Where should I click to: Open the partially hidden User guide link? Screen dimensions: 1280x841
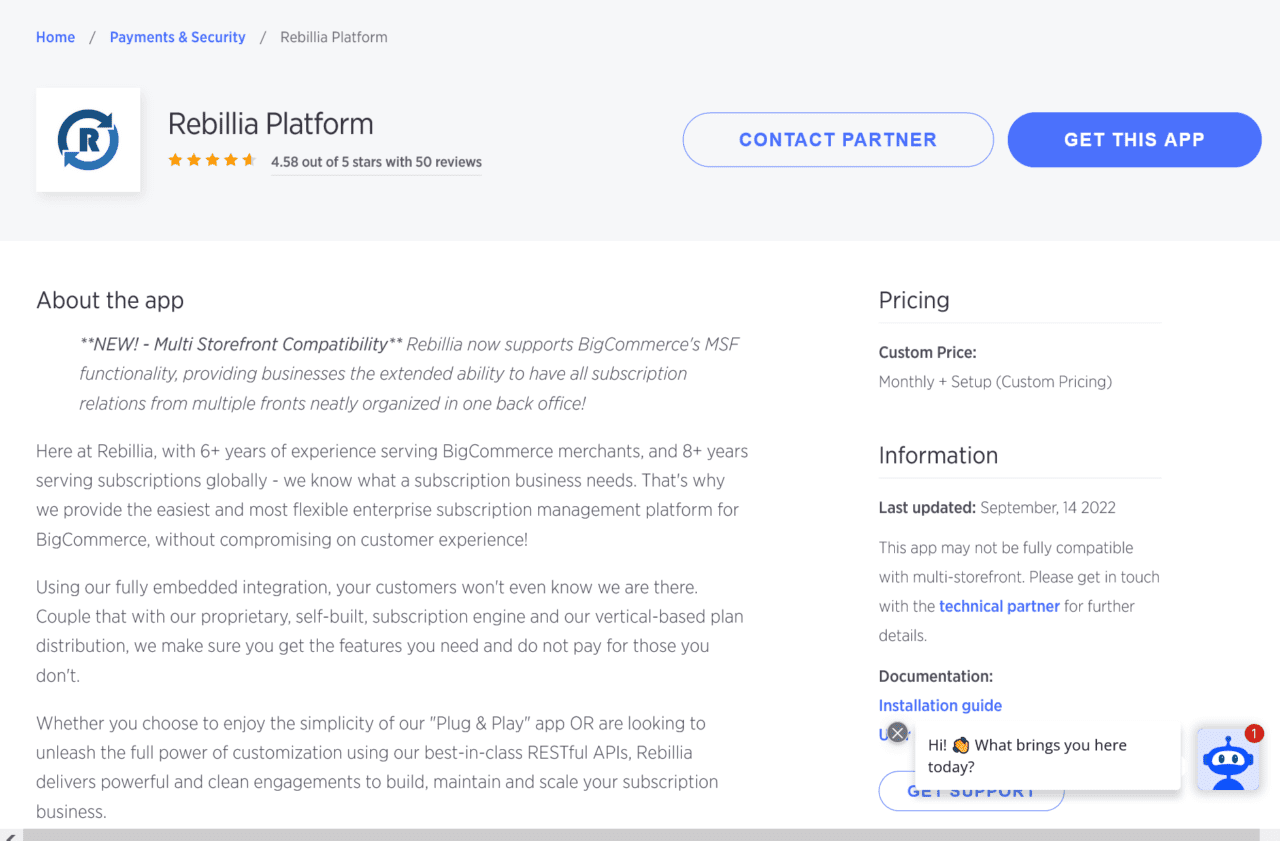pyautogui.click(x=884, y=733)
